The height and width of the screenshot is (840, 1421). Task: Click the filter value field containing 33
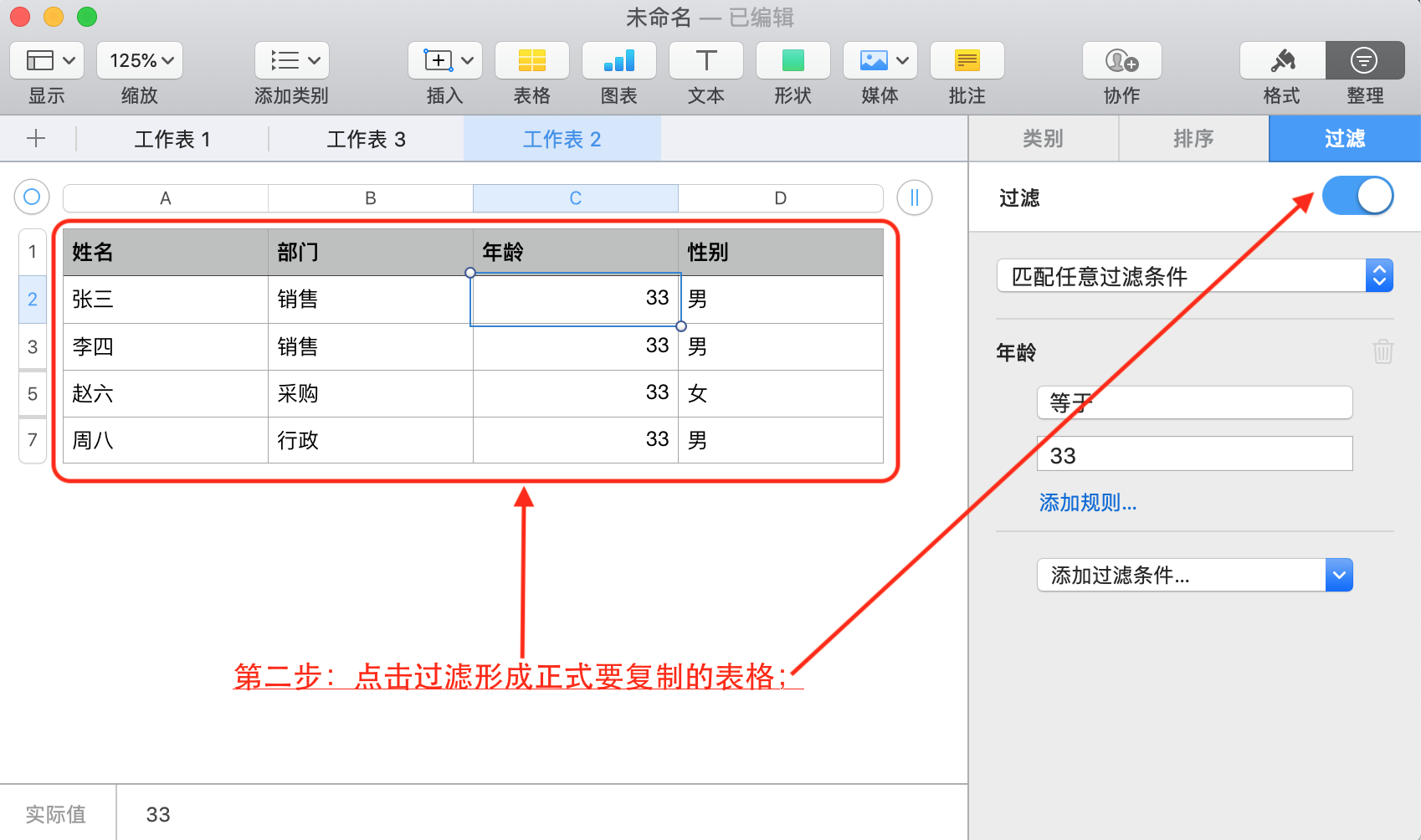(x=1194, y=455)
